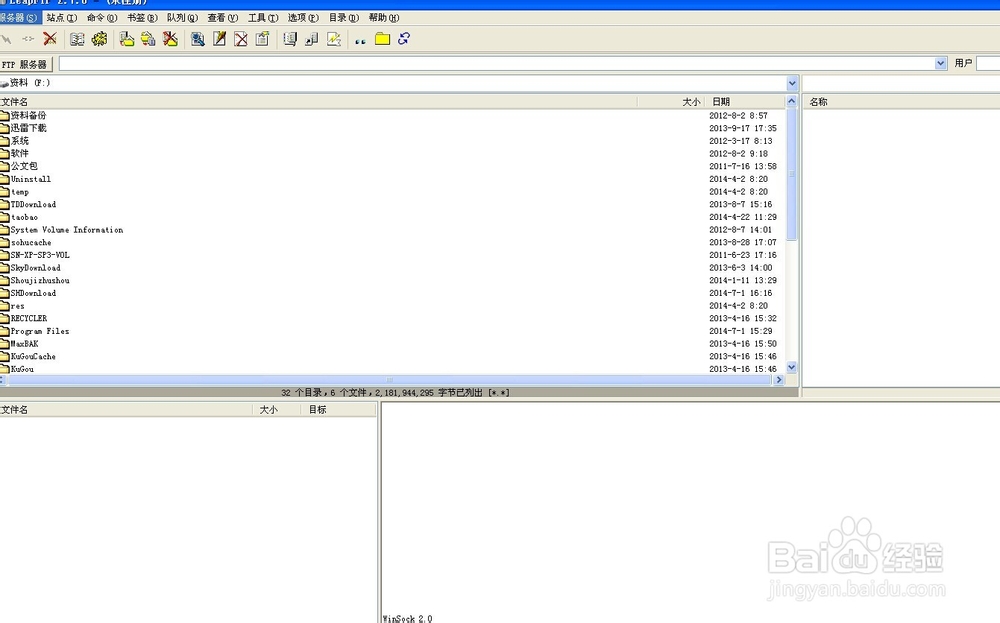Open the 查看 menu
1000x623 pixels.
pyautogui.click(x=223, y=18)
